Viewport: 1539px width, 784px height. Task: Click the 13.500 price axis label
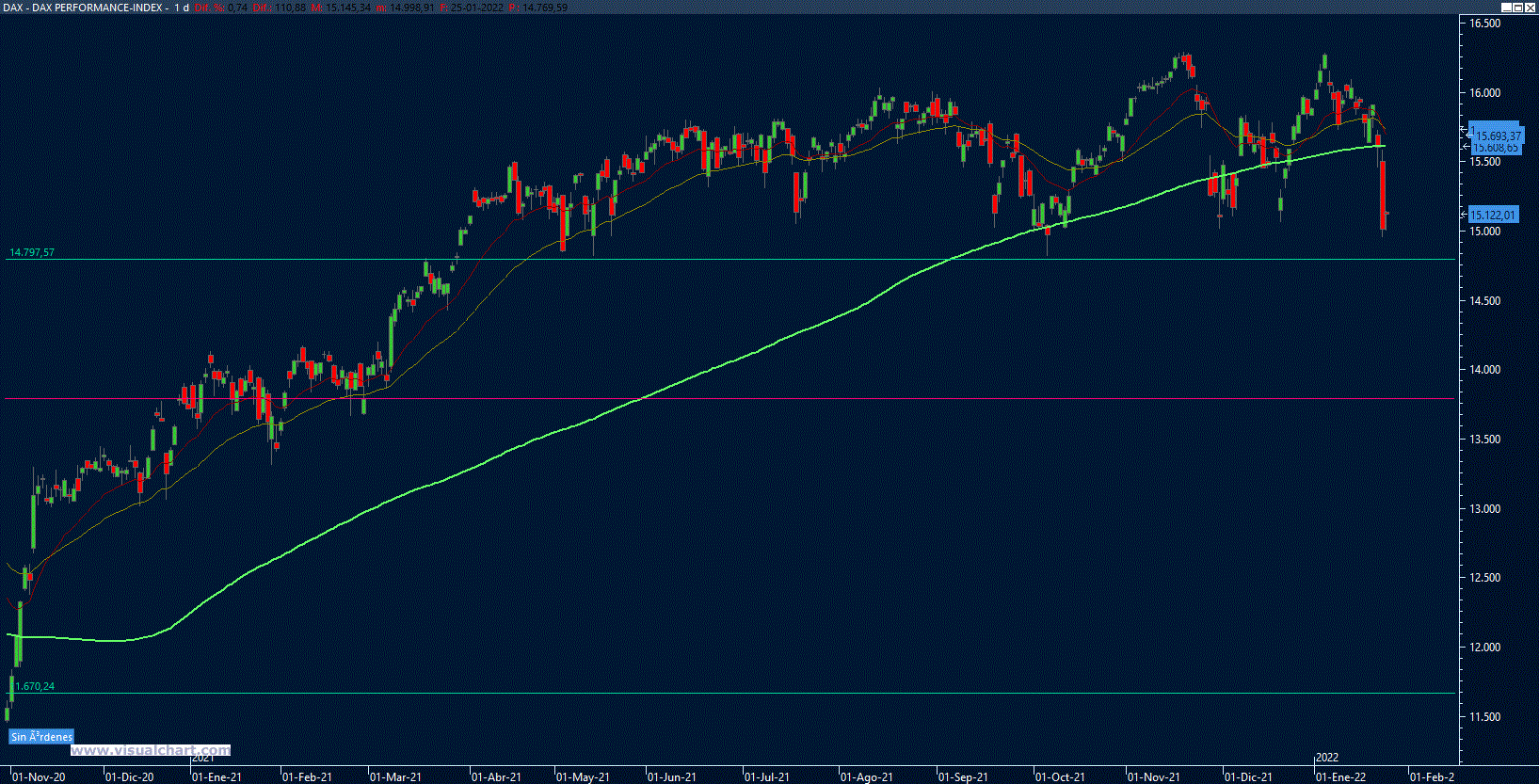[1485, 439]
